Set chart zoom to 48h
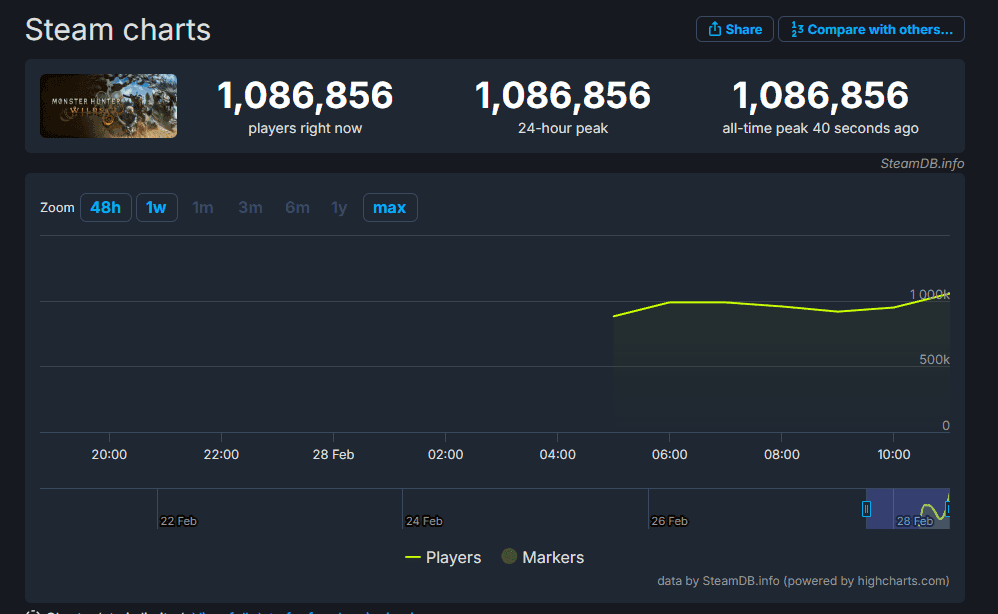 tap(106, 207)
